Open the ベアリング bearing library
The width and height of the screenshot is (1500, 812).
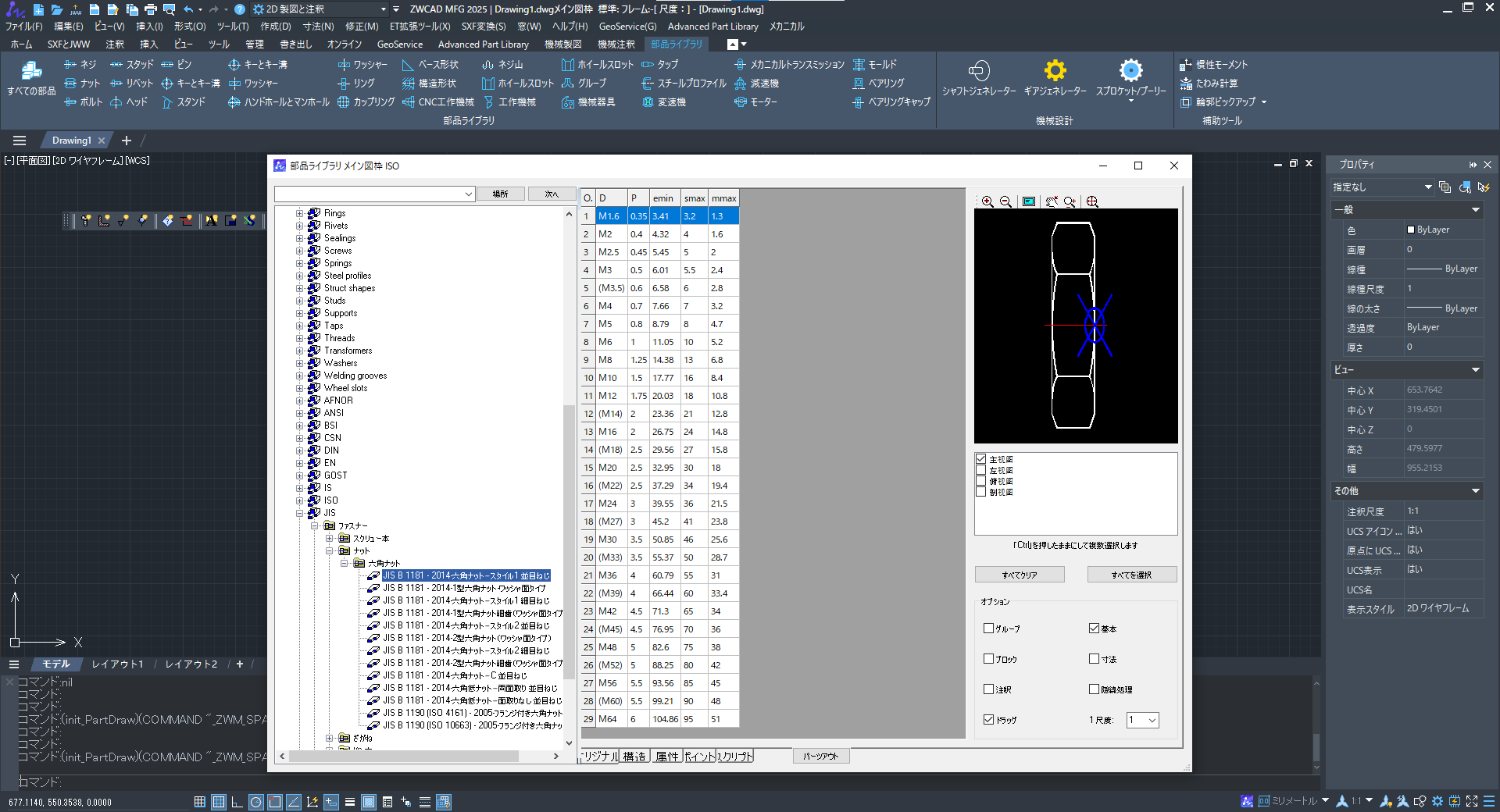click(x=878, y=83)
